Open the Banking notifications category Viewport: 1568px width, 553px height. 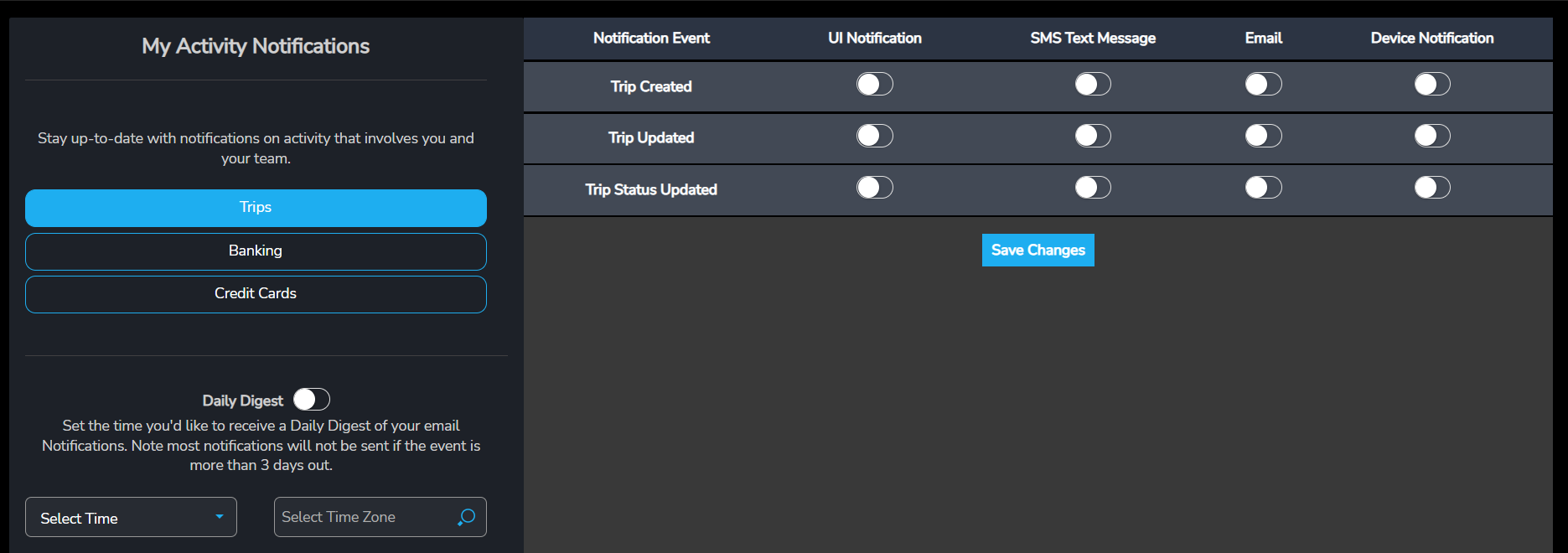pos(256,251)
